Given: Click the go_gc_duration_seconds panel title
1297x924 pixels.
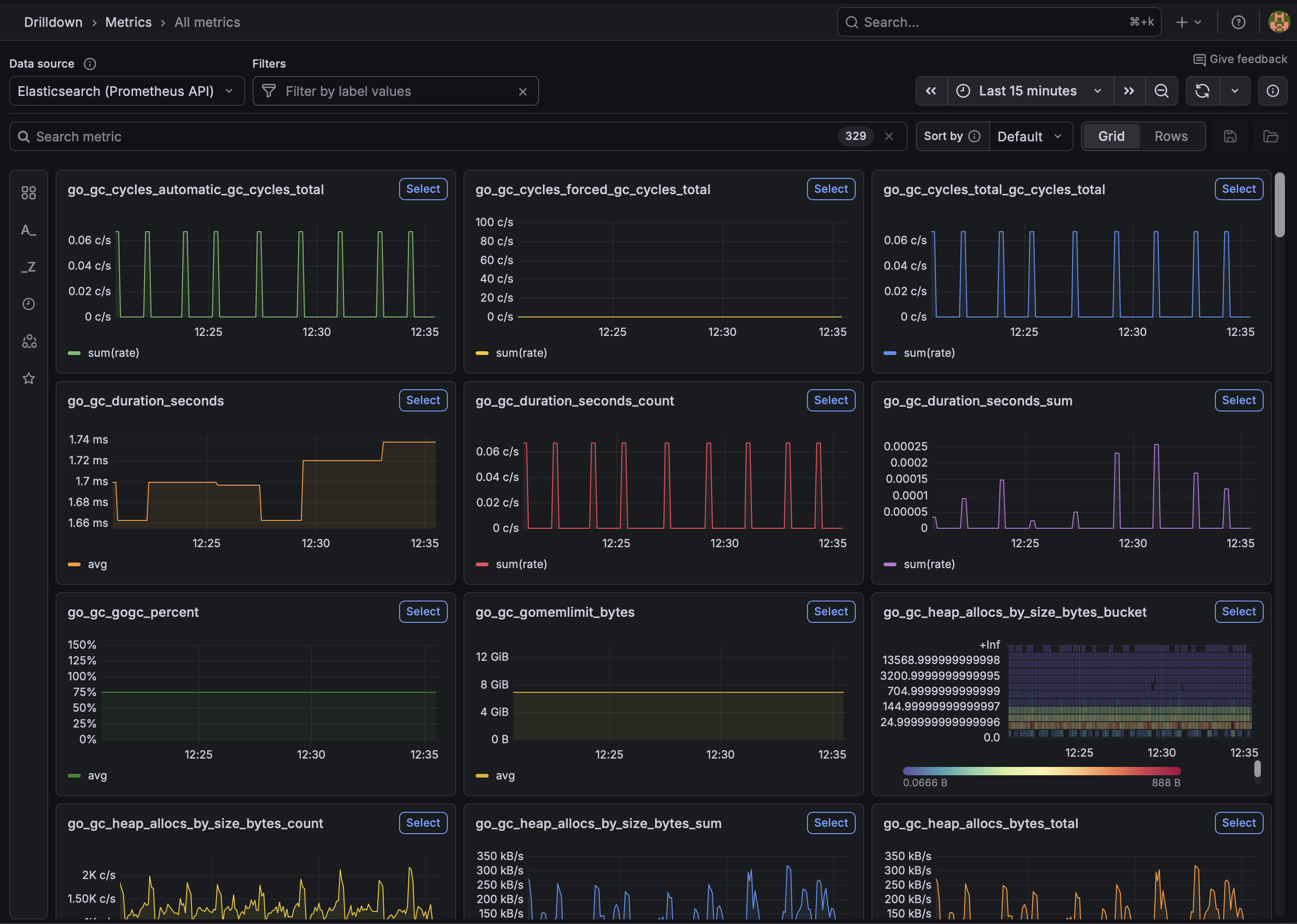Looking at the screenshot, I should tap(146, 400).
